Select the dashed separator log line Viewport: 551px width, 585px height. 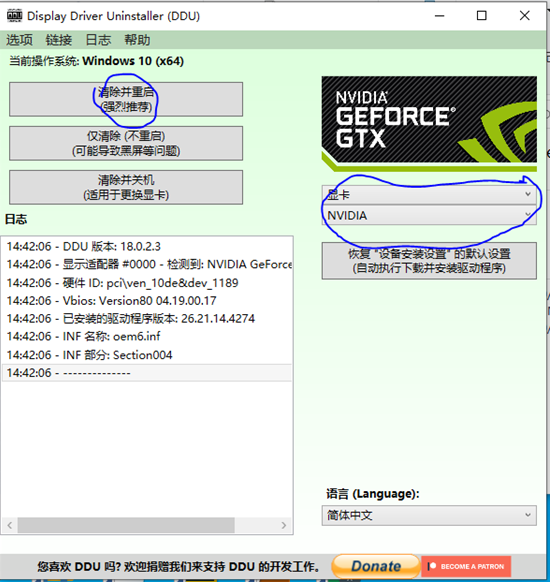[147, 373]
